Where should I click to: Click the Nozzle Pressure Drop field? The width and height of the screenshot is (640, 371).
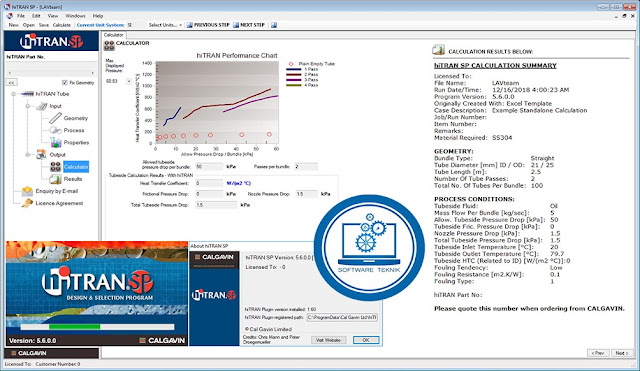click(306, 194)
